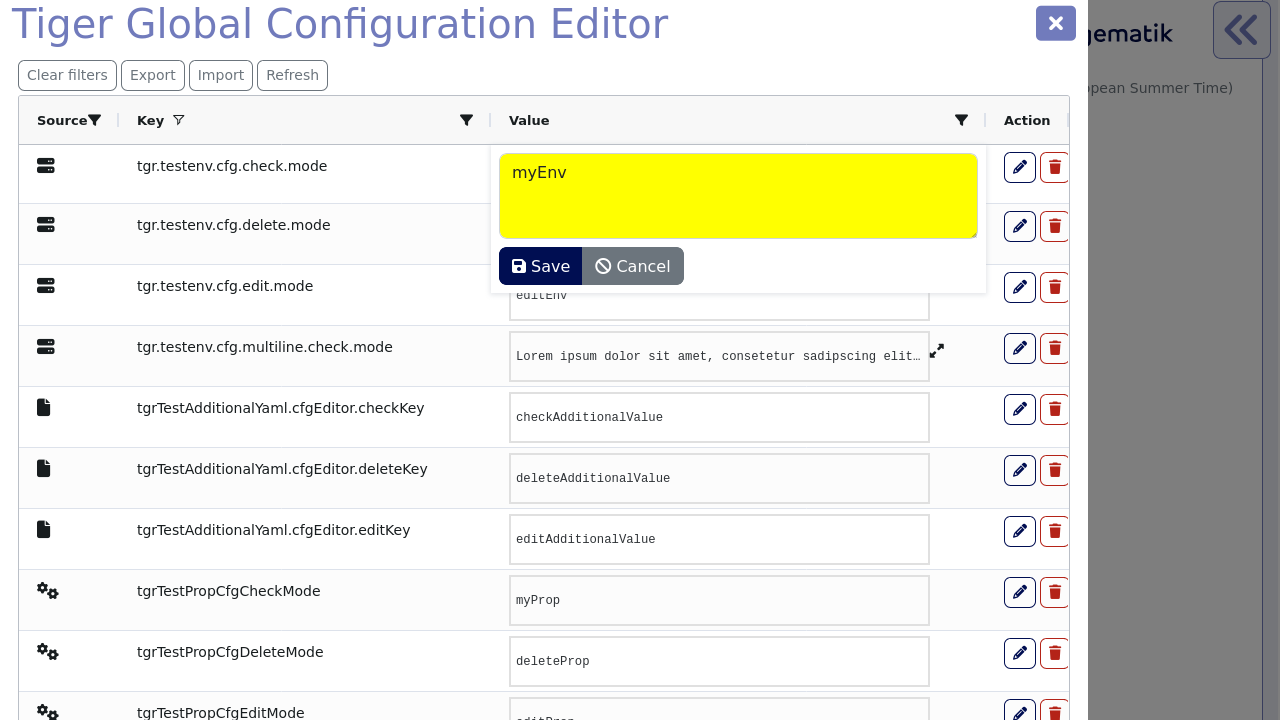Edit tgr.testenv.cfg.edit.mode entry

click(1020, 287)
